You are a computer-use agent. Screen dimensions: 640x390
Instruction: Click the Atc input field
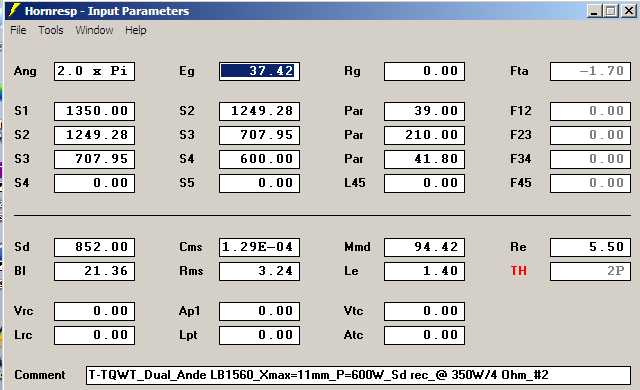[x=424, y=335]
